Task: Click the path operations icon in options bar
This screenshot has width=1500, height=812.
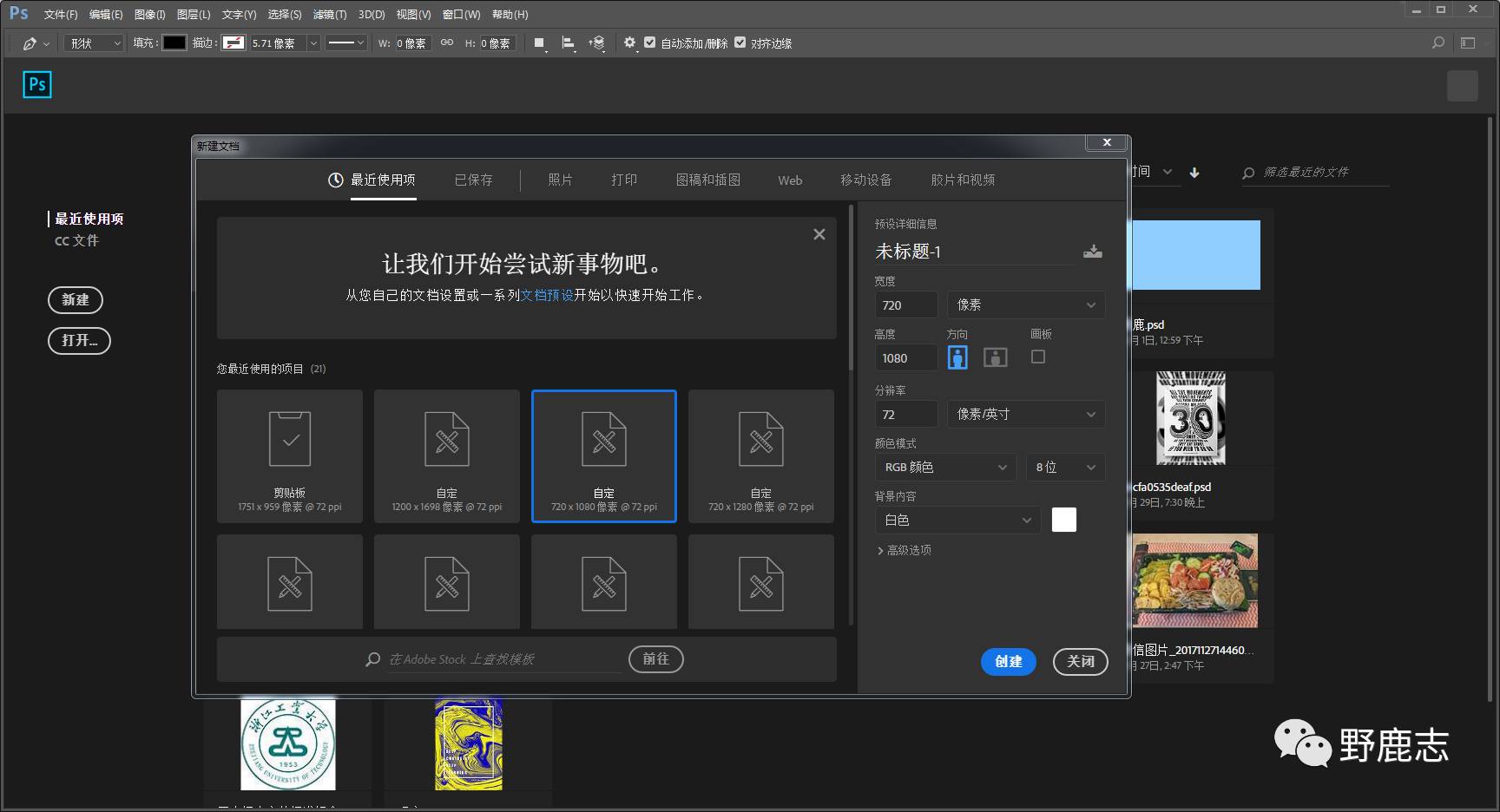Action: coord(539,43)
